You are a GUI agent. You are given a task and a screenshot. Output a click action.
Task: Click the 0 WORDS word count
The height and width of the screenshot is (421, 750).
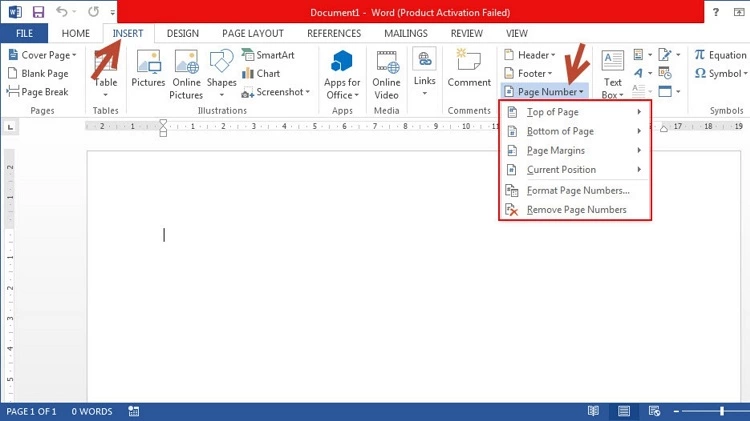click(x=92, y=411)
